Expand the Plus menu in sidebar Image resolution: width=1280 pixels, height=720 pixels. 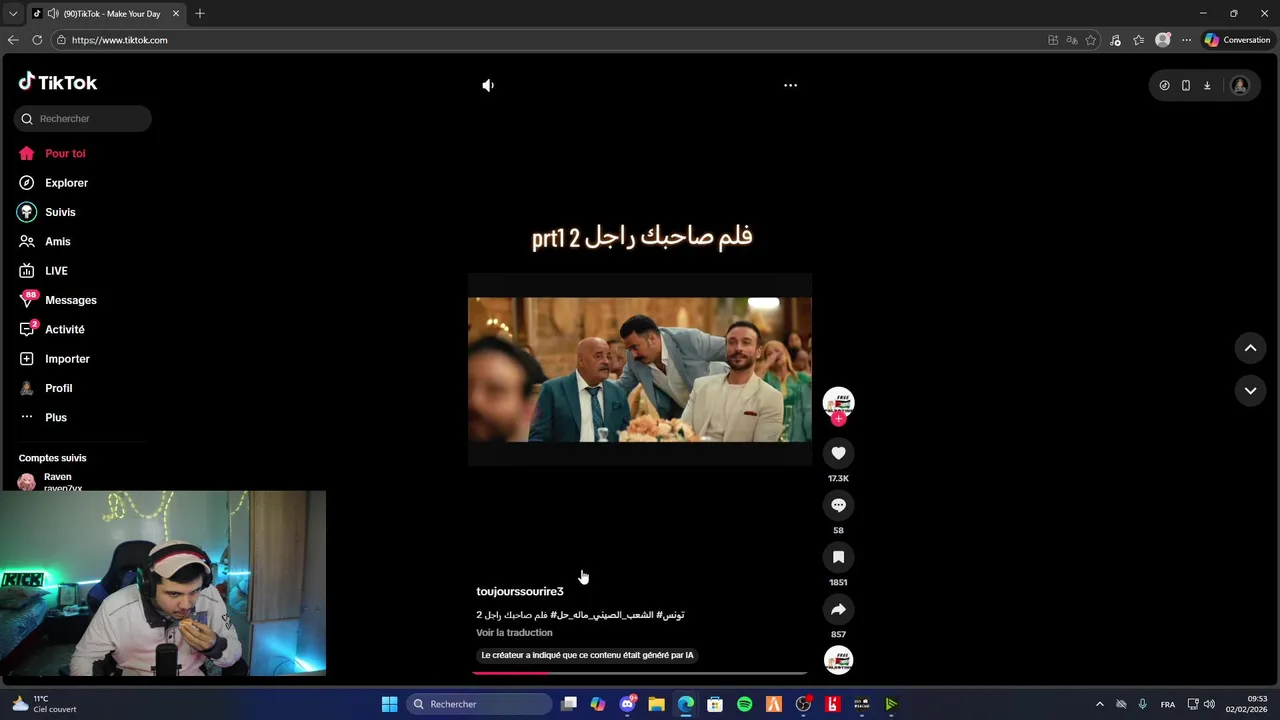tap(55, 417)
